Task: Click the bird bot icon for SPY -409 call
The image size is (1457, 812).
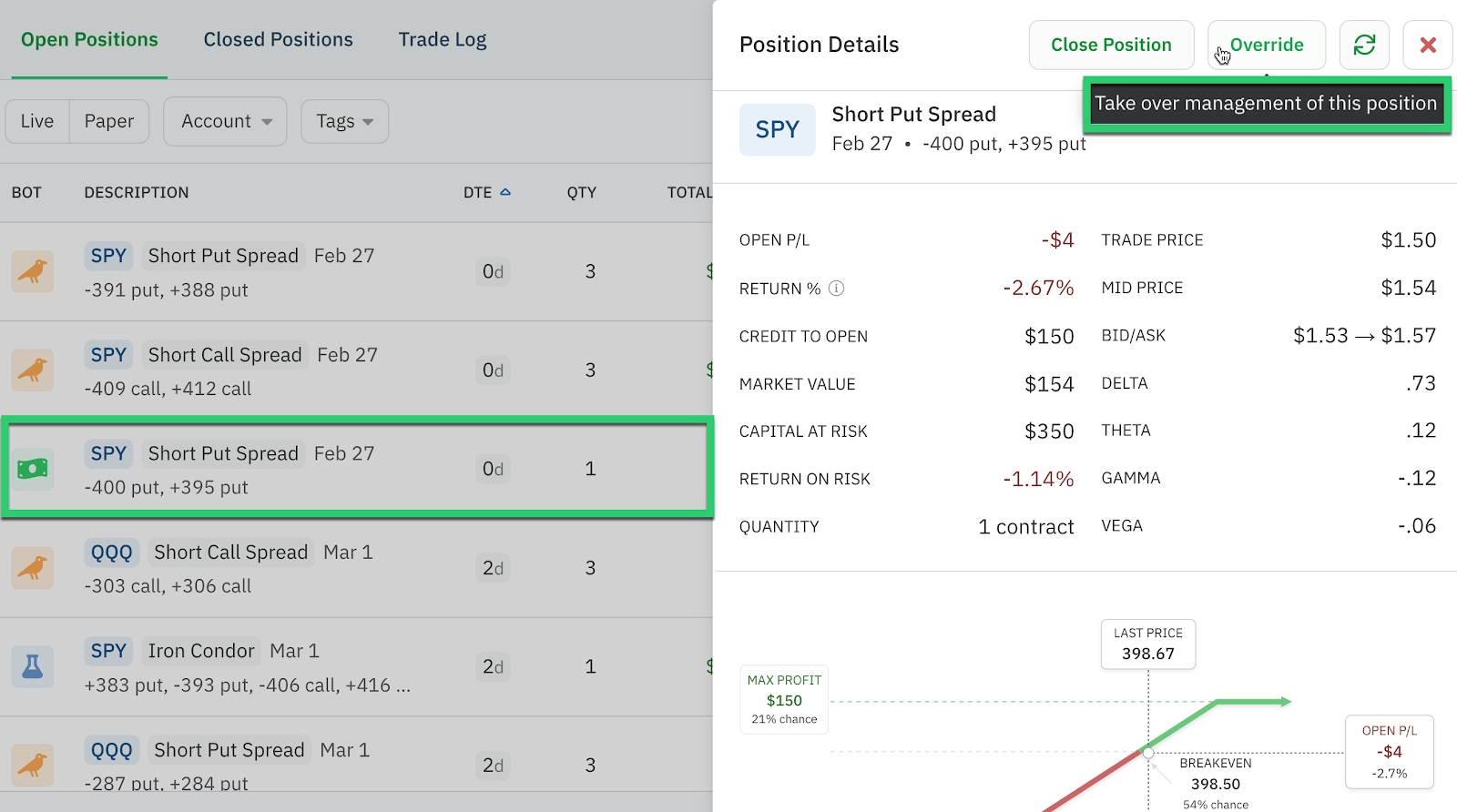Action: coord(33,370)
